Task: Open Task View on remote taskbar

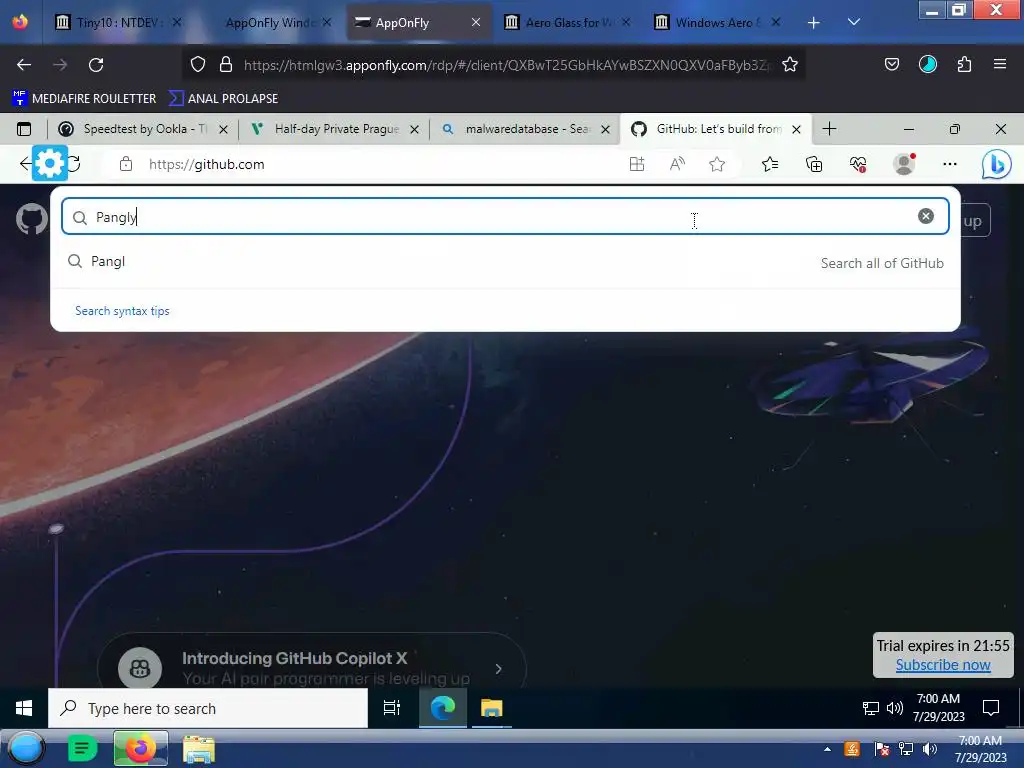Action: tap(392, 708)
